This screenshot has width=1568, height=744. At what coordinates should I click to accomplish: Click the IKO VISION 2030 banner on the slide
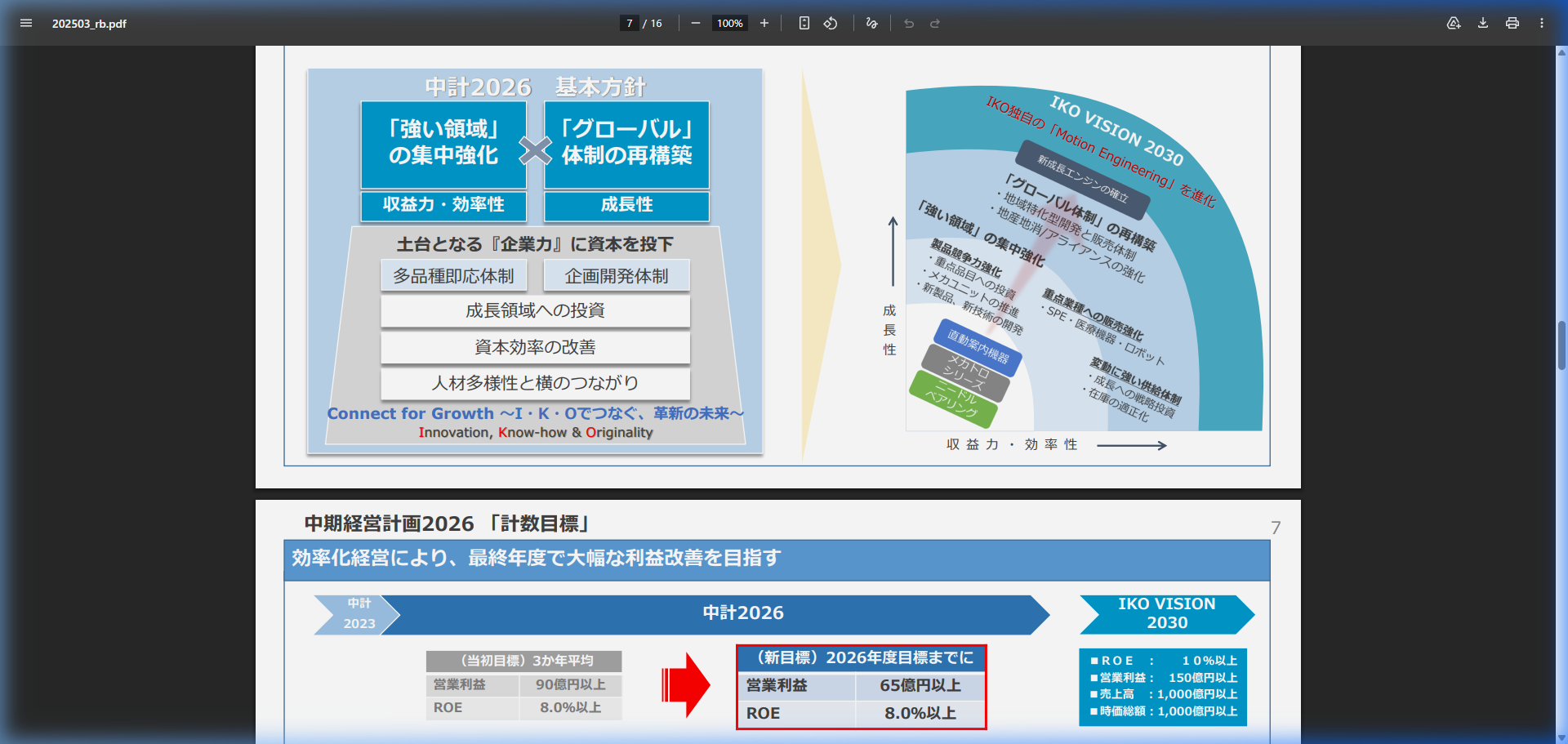(1167, 613)
